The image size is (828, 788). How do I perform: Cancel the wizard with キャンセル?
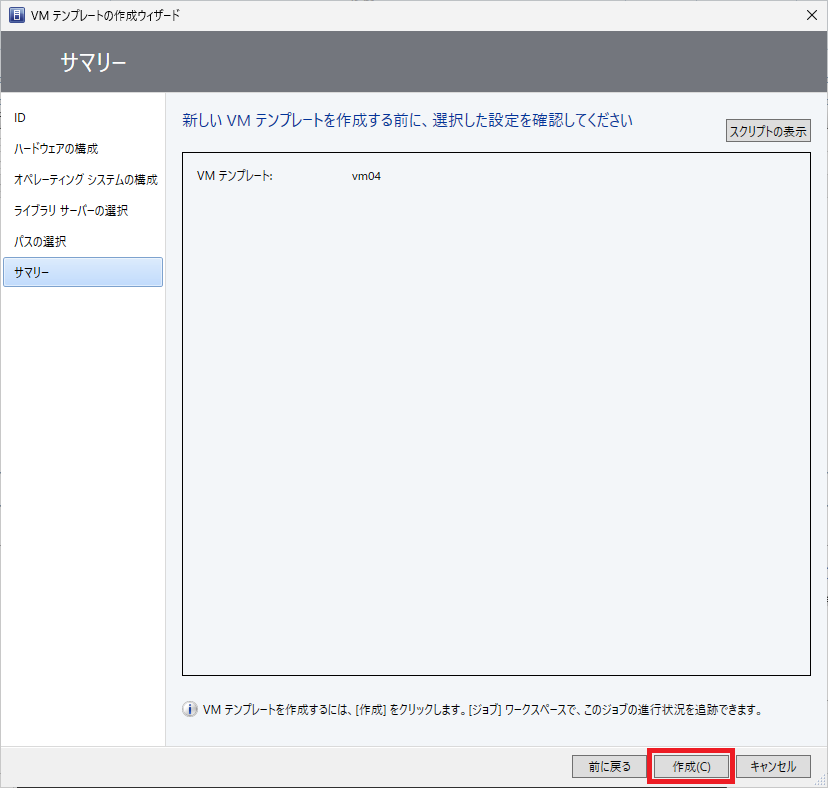point(773,766)
